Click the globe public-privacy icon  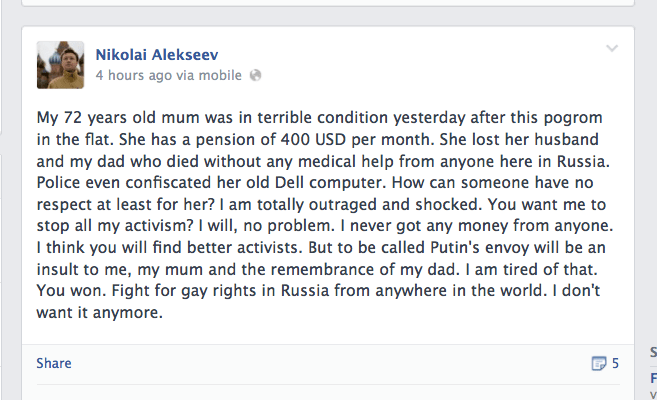[x=256, y=75]
